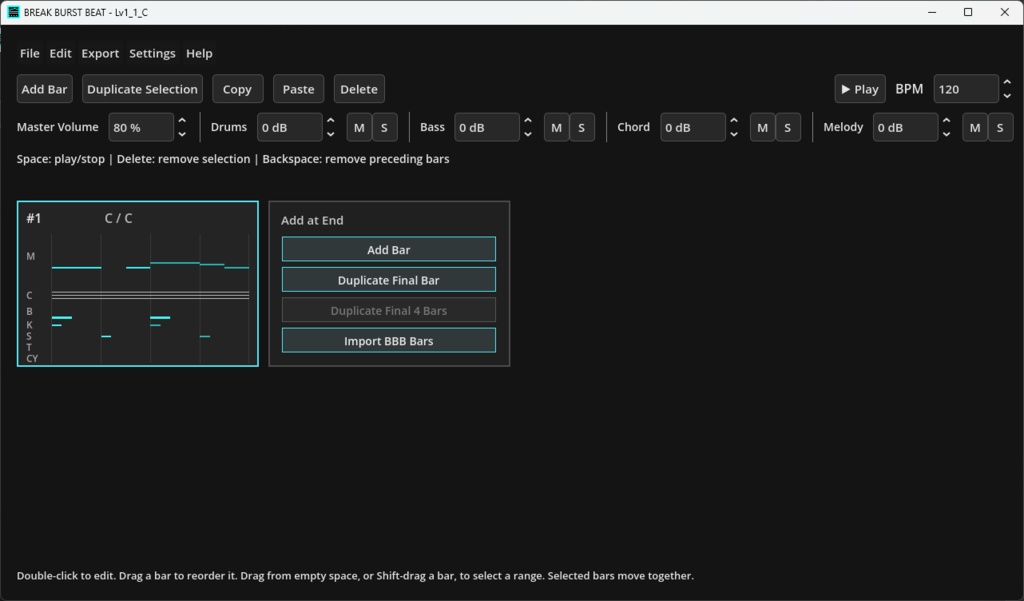
Task: Click the Drums dB field
Action: pyautogui.click(x=289, y=127)
